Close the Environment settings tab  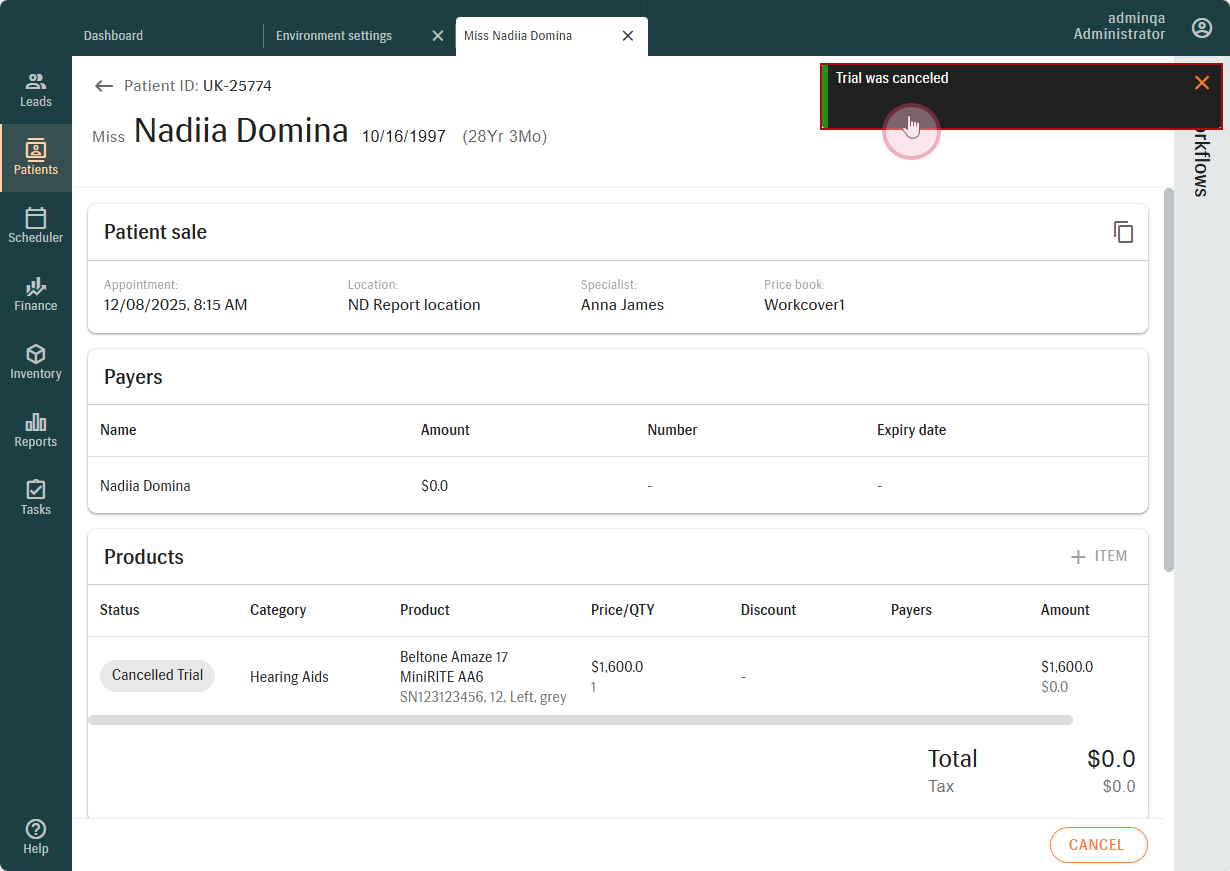[x=437, y=36]
